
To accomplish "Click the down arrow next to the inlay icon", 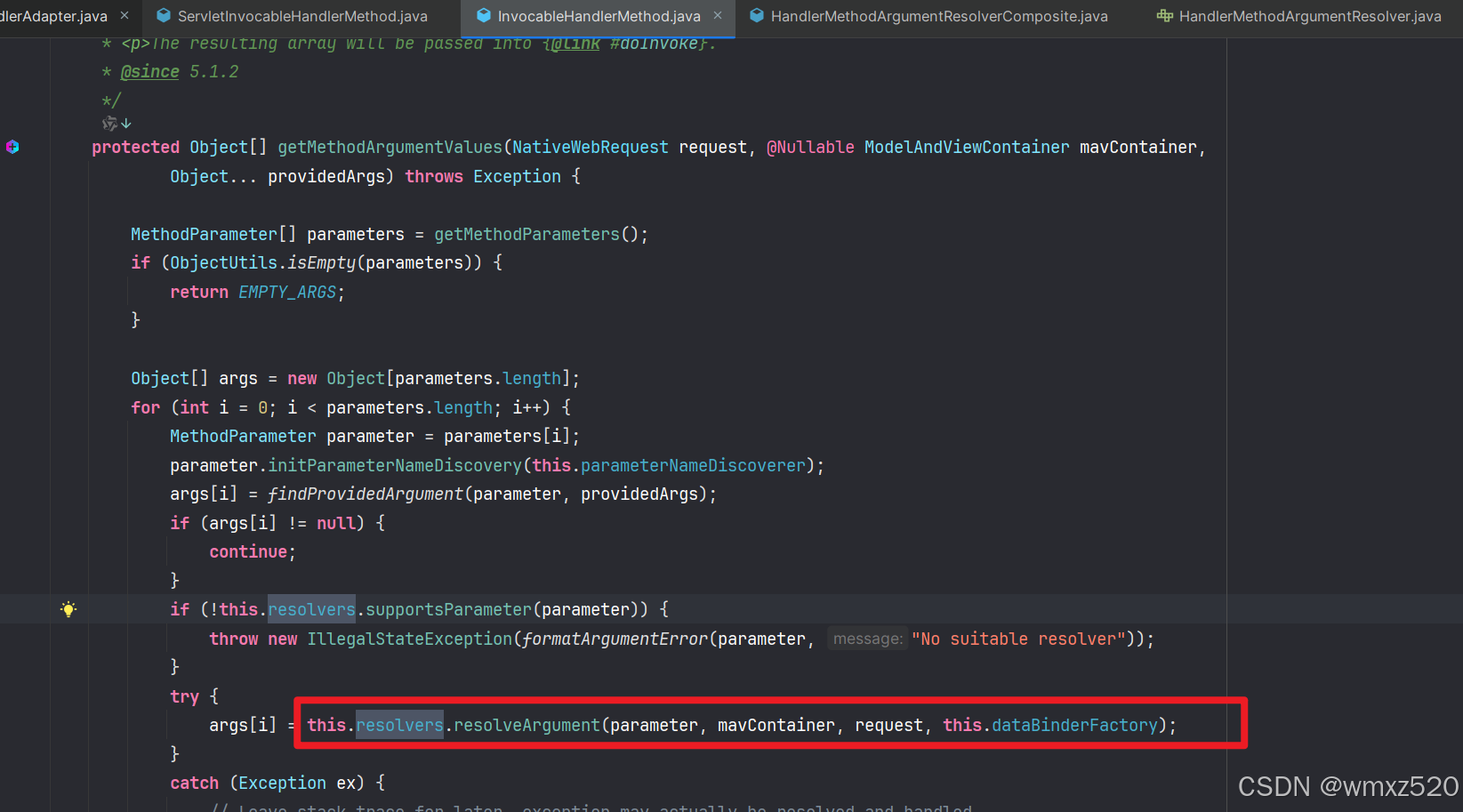I will click(126, 123).
